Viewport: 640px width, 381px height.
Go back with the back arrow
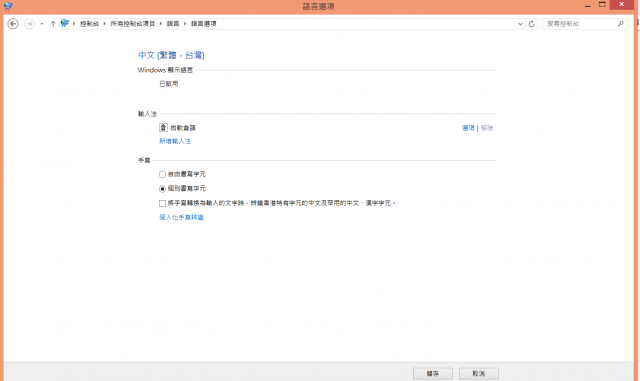13,24
